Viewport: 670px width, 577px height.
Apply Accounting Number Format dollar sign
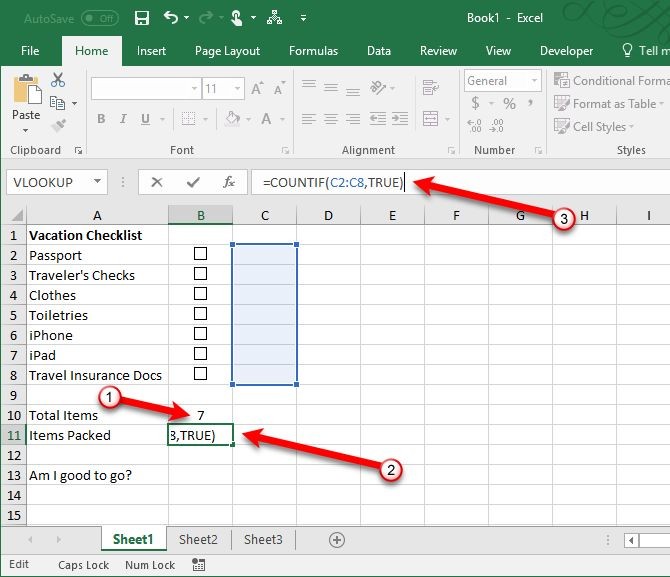coord(475,103)
